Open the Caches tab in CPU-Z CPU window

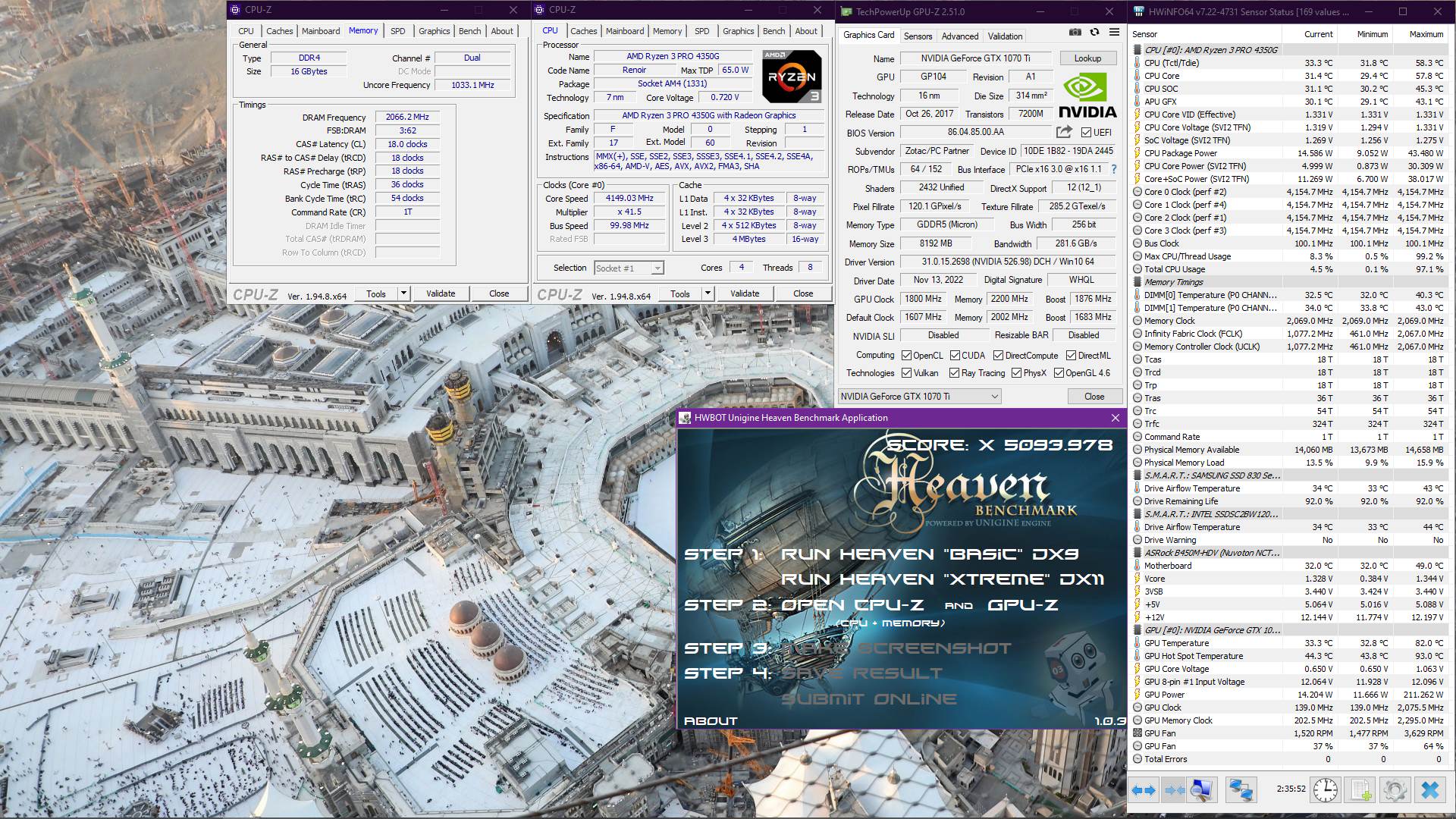tap(583, 31)
